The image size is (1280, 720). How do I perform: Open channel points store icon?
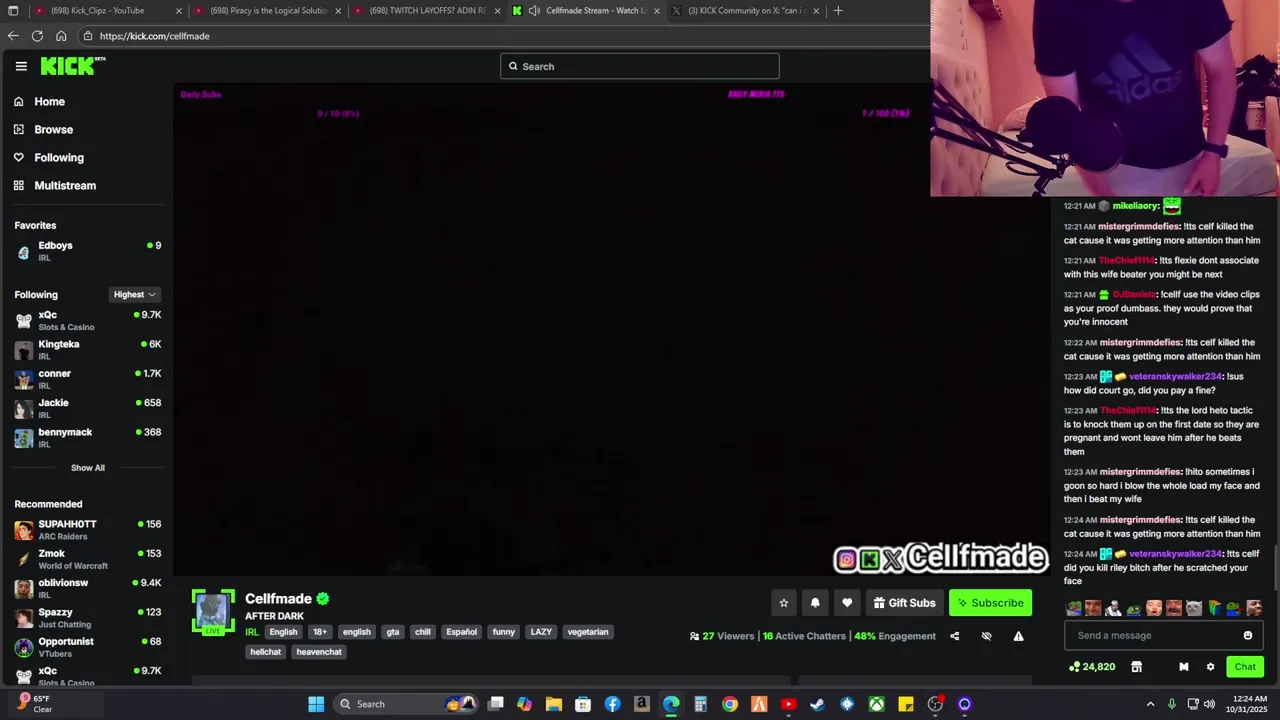coord(1136,667)
